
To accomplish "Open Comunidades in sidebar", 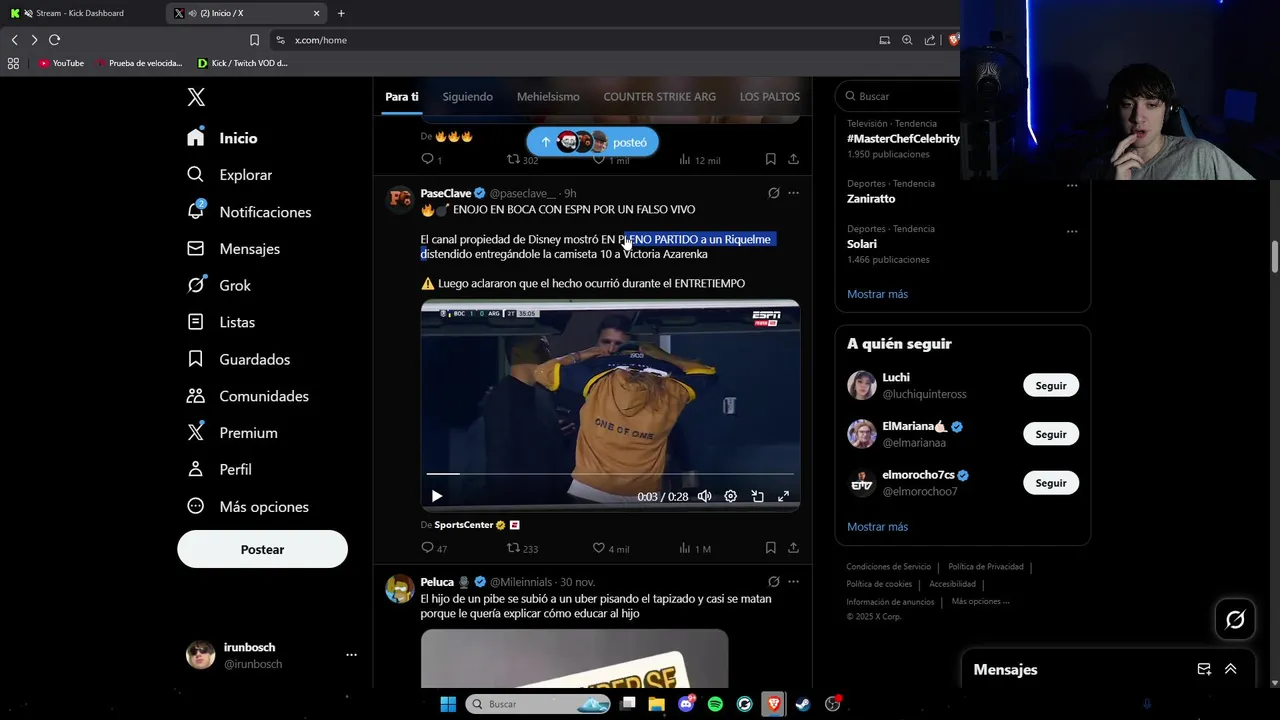I will coord(247,396).
